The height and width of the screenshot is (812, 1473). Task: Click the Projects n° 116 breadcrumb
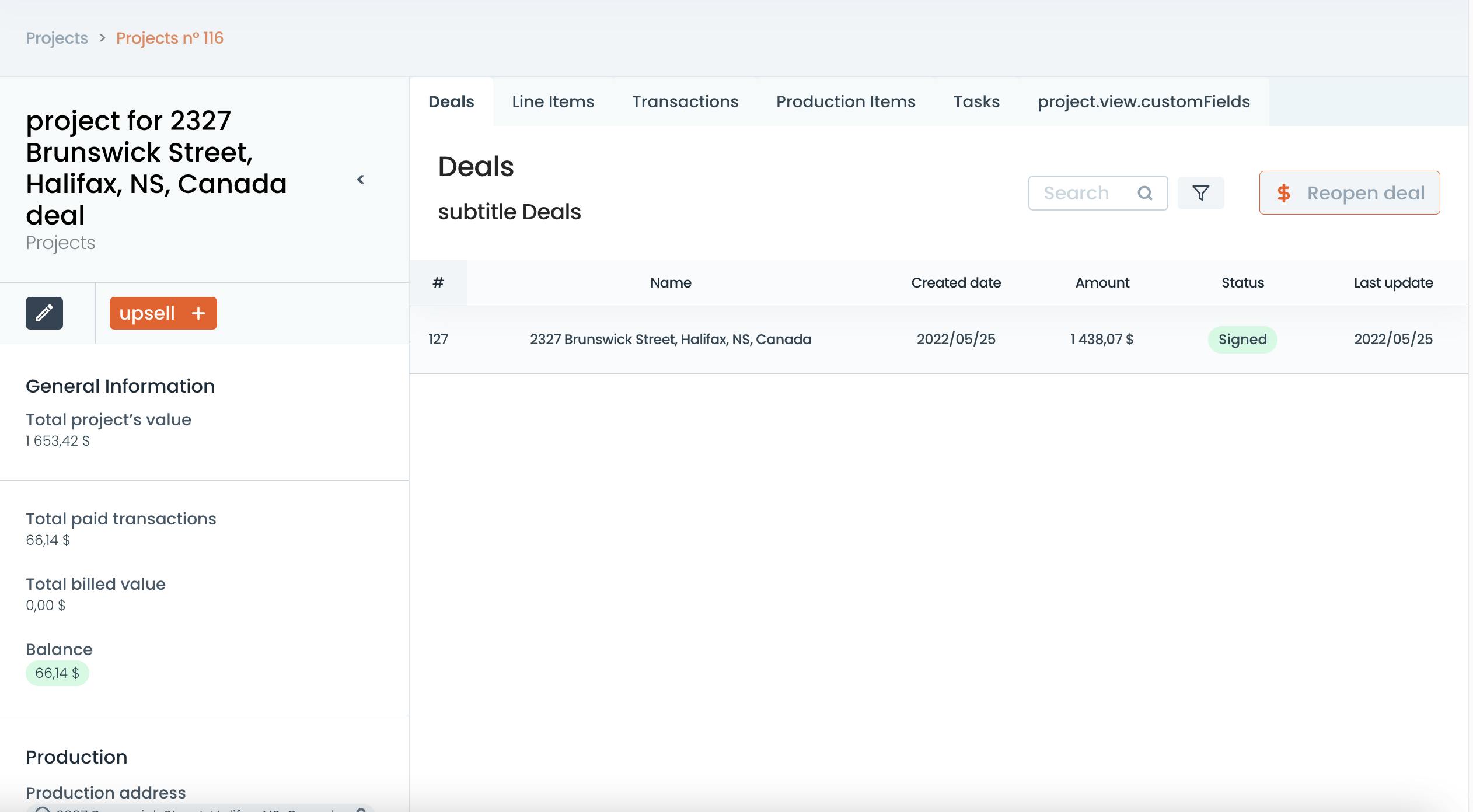(170, 38)
